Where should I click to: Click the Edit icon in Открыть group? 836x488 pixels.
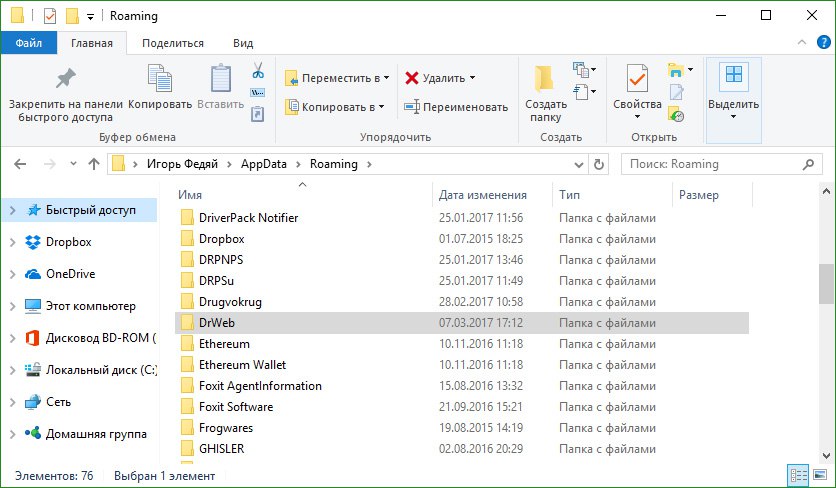677,92
